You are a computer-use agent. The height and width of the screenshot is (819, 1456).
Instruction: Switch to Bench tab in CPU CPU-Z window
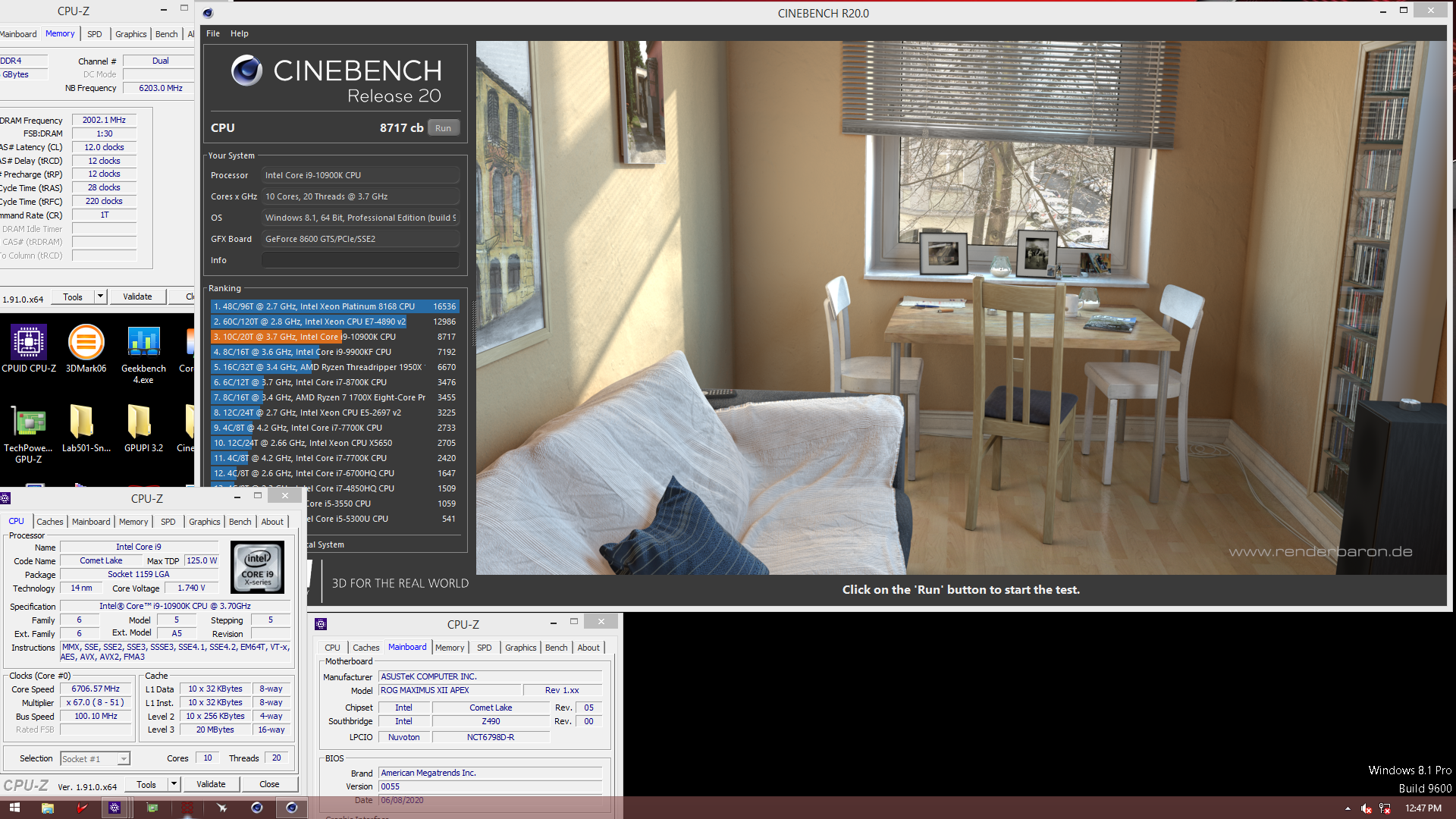click(x=240, y=522)
